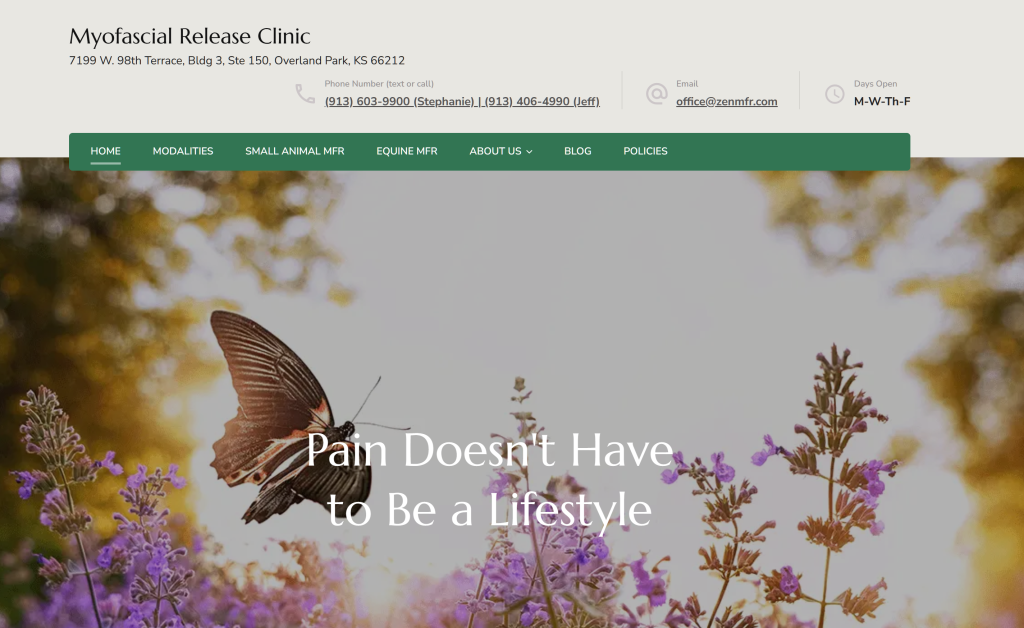This screenshot has width=1024, height=628.
Task: Go to the Modalities page
Action: point(183,151)
